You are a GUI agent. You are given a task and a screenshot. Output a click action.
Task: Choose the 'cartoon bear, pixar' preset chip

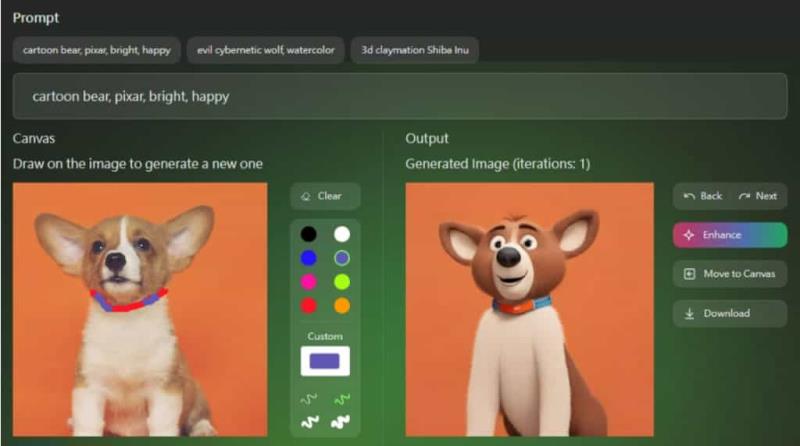click(96, 50)
